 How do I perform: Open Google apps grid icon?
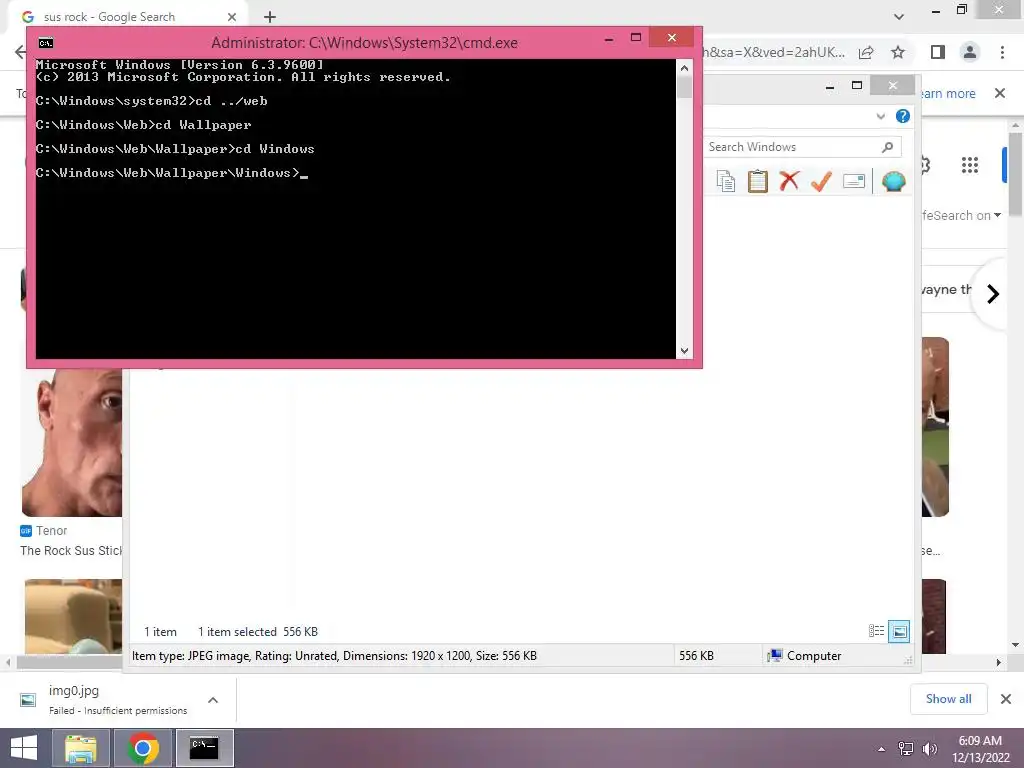click(x=970, y=165)
